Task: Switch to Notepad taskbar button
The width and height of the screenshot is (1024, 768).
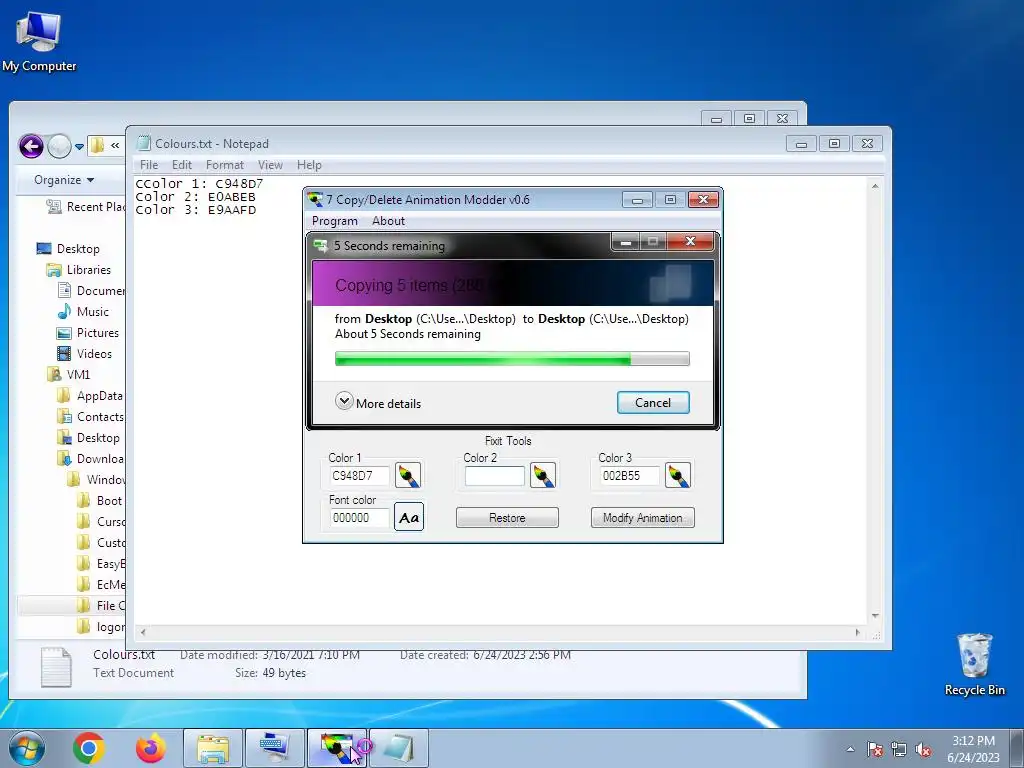Action: click(x=399, y=748)
